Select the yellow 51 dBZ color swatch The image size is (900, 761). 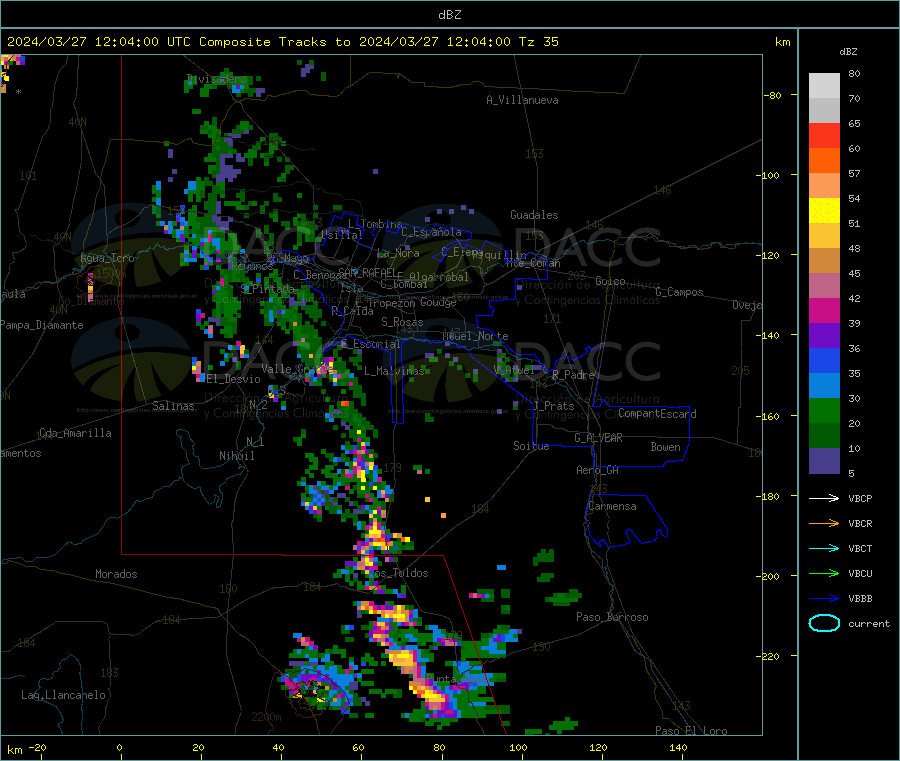pyautogui.click(x=824, y=211)
